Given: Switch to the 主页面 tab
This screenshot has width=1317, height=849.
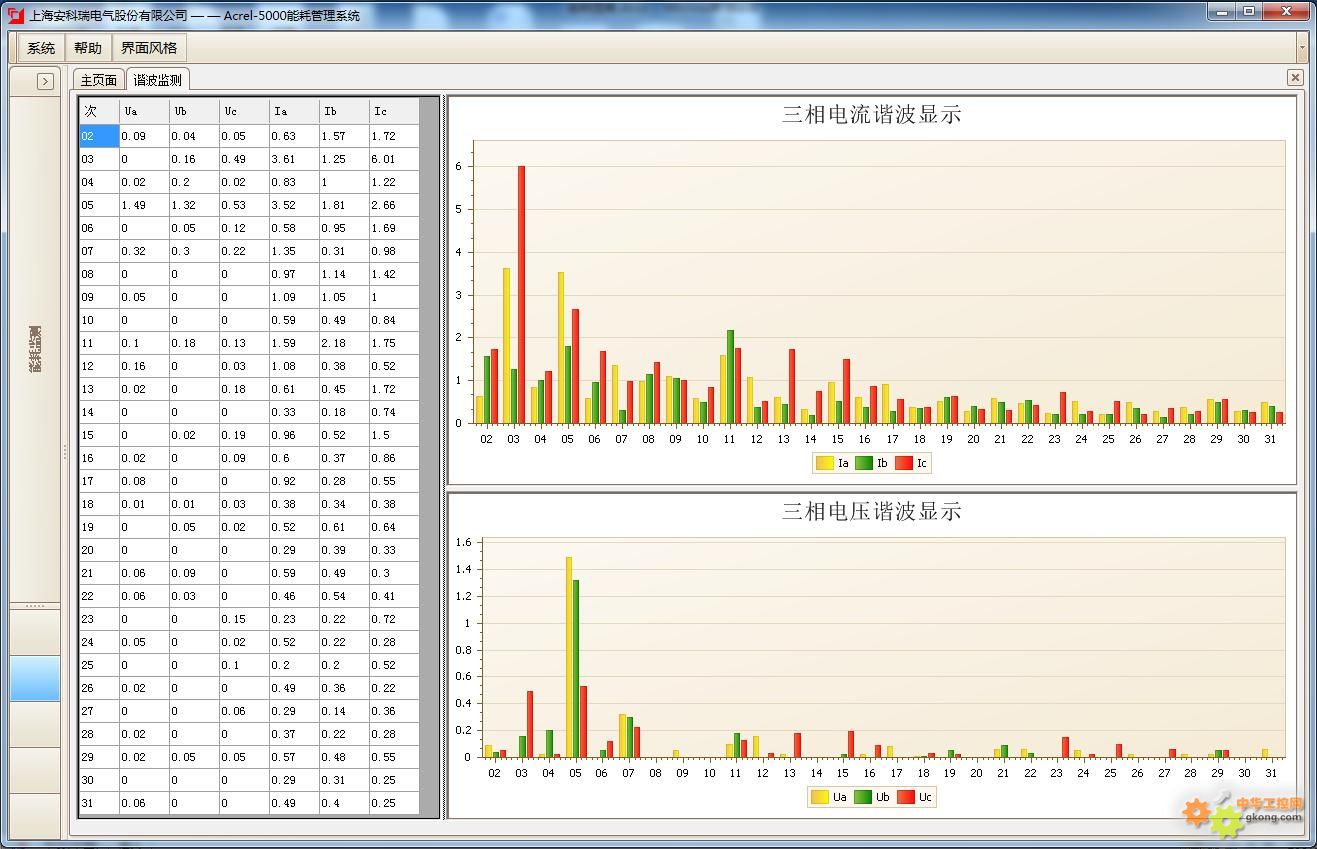Looking at the screenshot, I should click(99, 80).
